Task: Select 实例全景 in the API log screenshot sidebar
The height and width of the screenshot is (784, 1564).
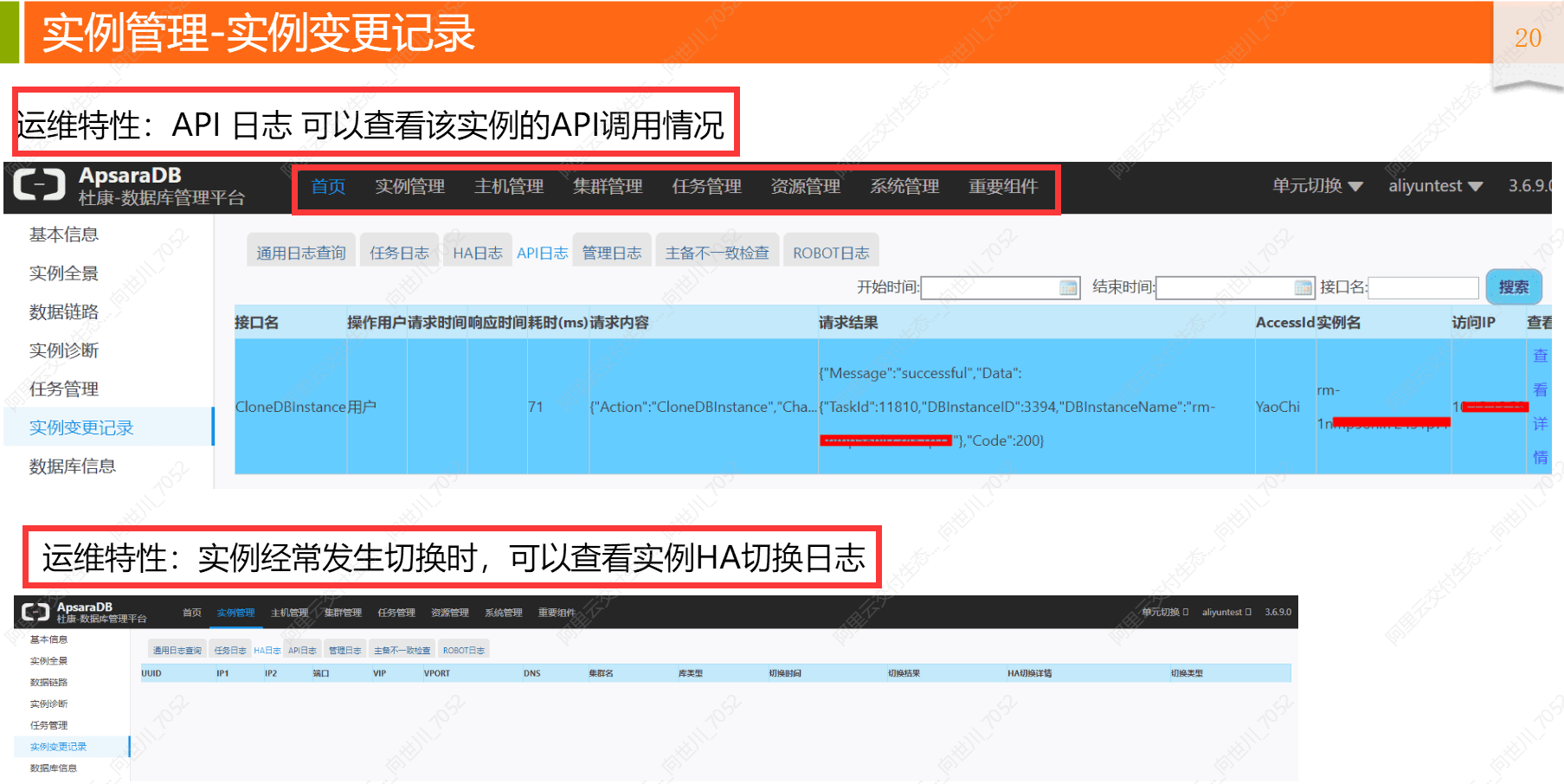Action: pyautogui.click(x=64, y=273)
